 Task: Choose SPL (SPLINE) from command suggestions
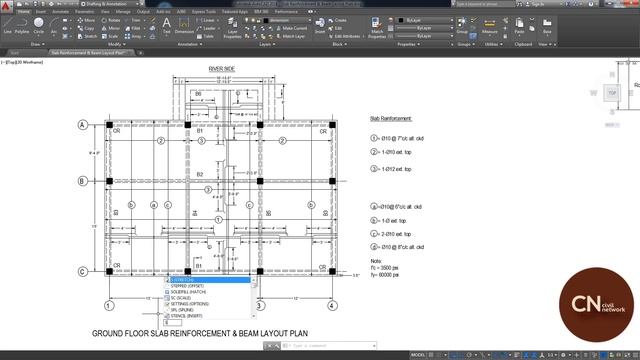(208, 310)
